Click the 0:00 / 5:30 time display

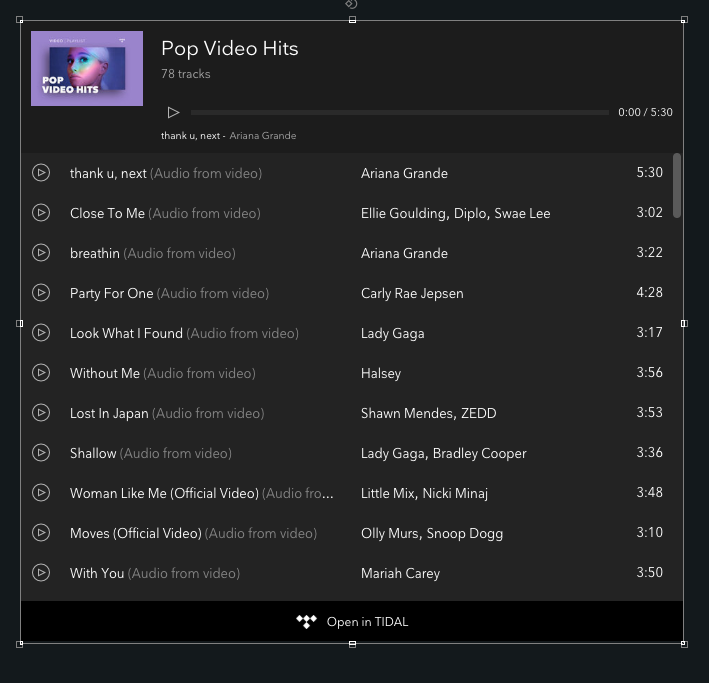(645, 112)
